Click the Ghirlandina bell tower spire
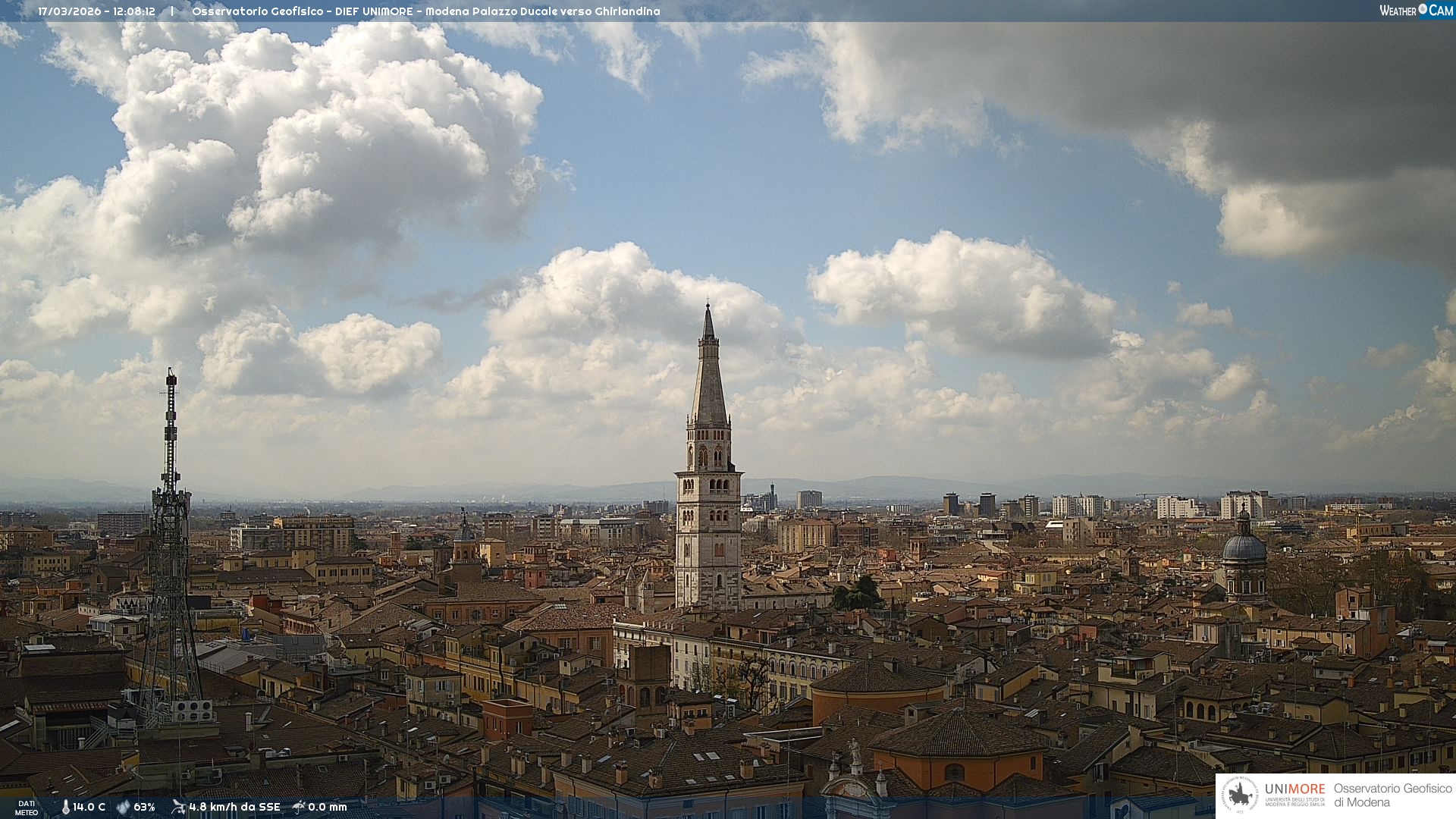The width and height of the screenshot is (1456, 819). [x=708, y=379]
